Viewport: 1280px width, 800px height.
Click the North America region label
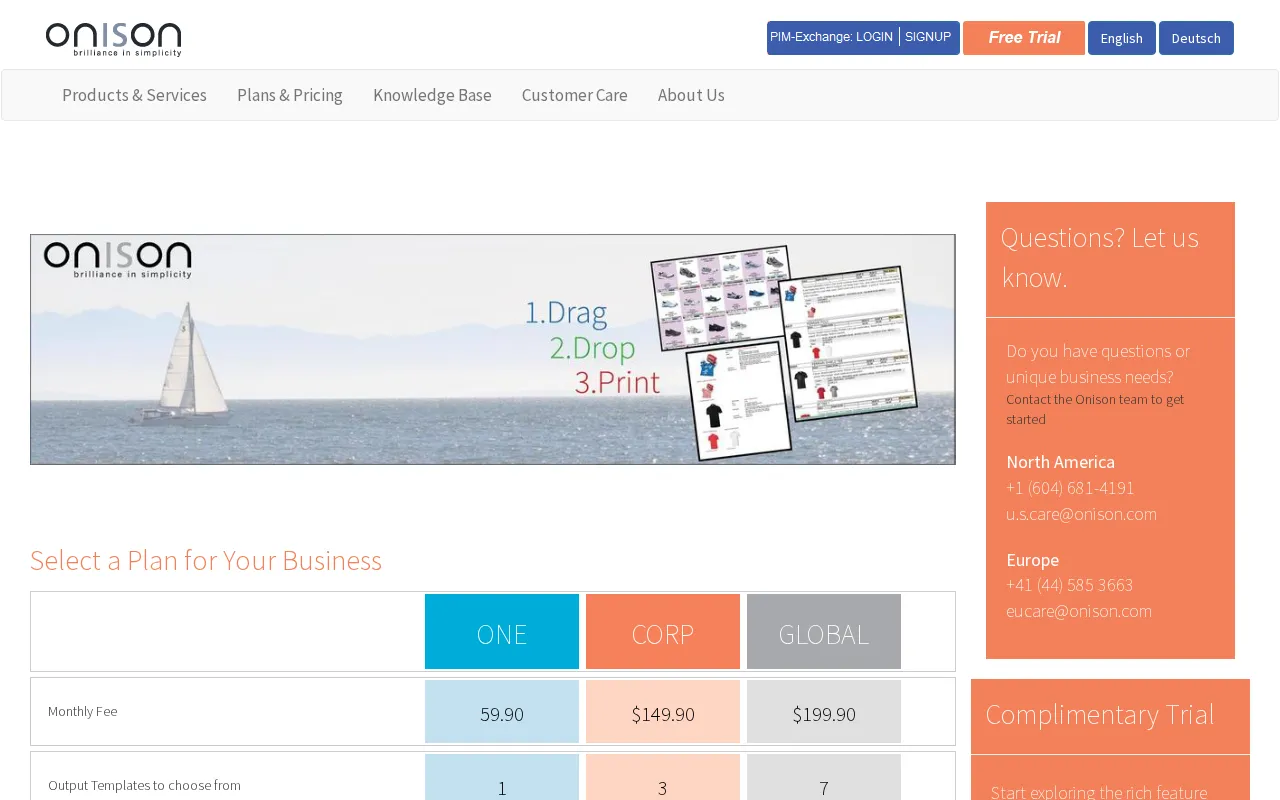tap(1060, 462)
